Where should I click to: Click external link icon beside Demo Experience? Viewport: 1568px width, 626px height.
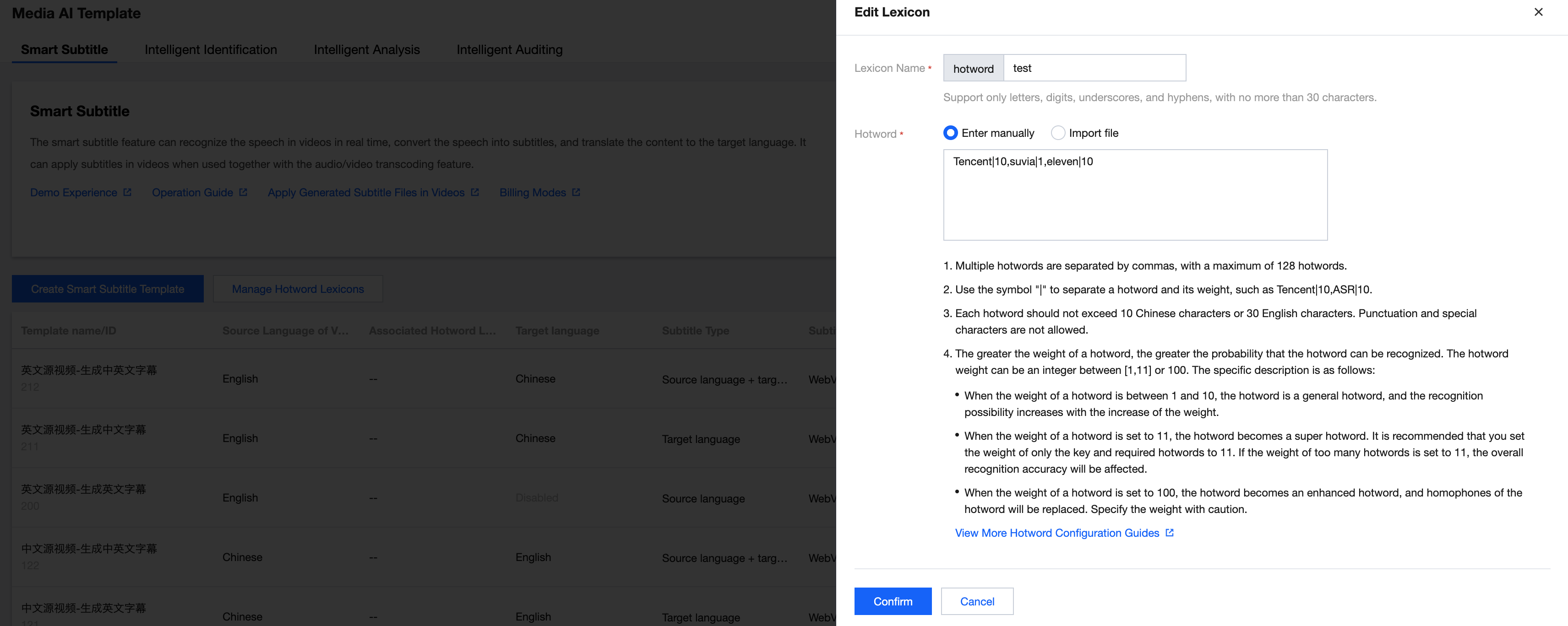click(127, 192)
